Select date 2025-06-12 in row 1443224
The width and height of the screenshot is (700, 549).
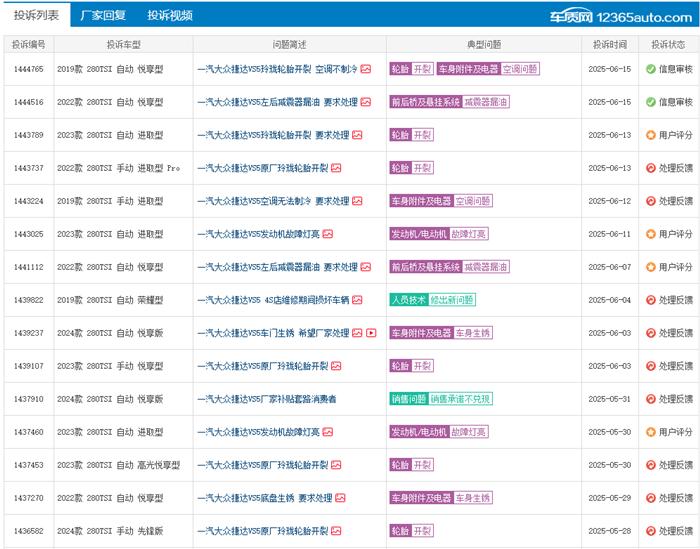[x=610, y=201]
